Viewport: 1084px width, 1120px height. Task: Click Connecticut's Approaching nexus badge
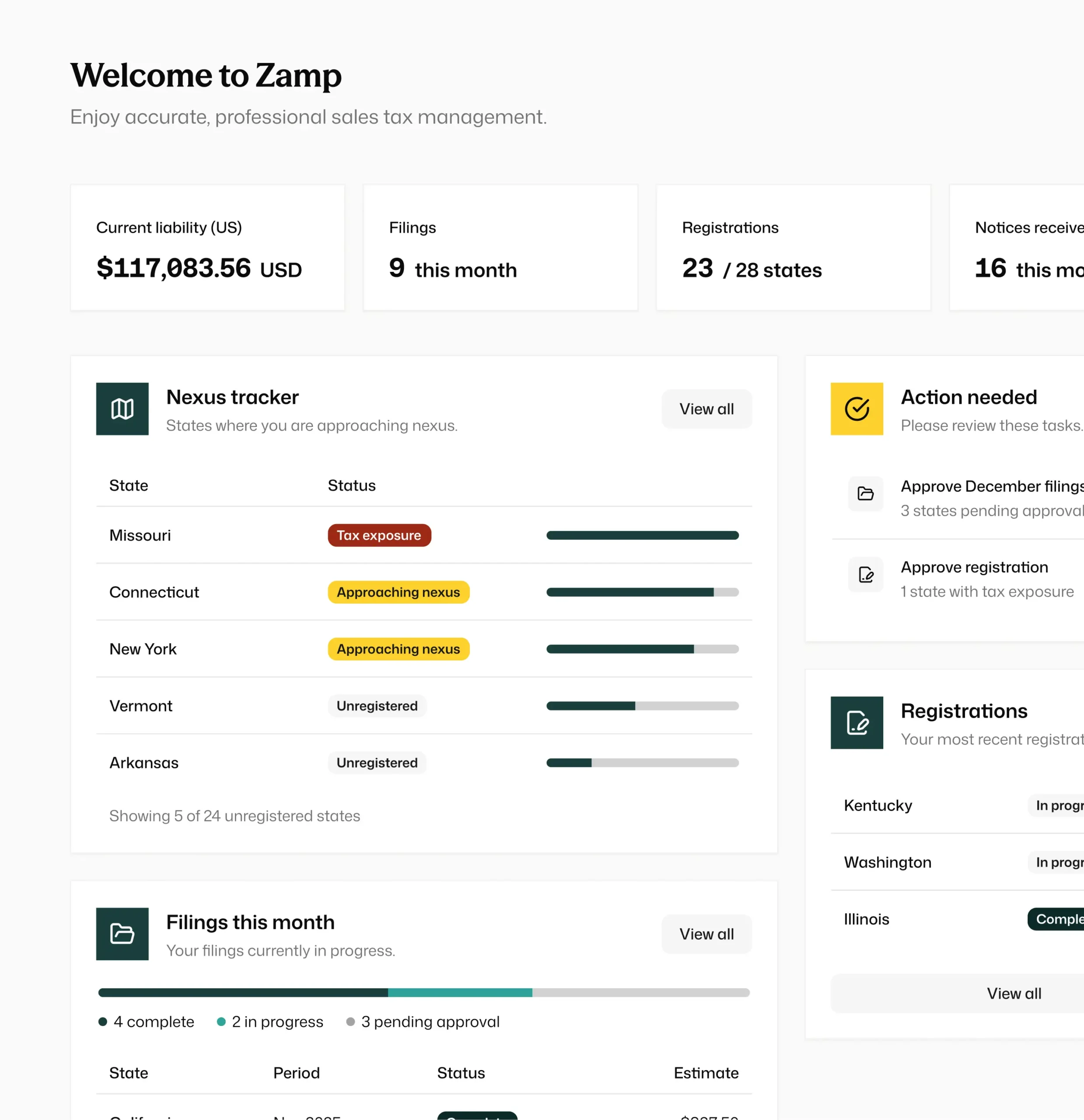pyautogui.click(x=398, y=592)
